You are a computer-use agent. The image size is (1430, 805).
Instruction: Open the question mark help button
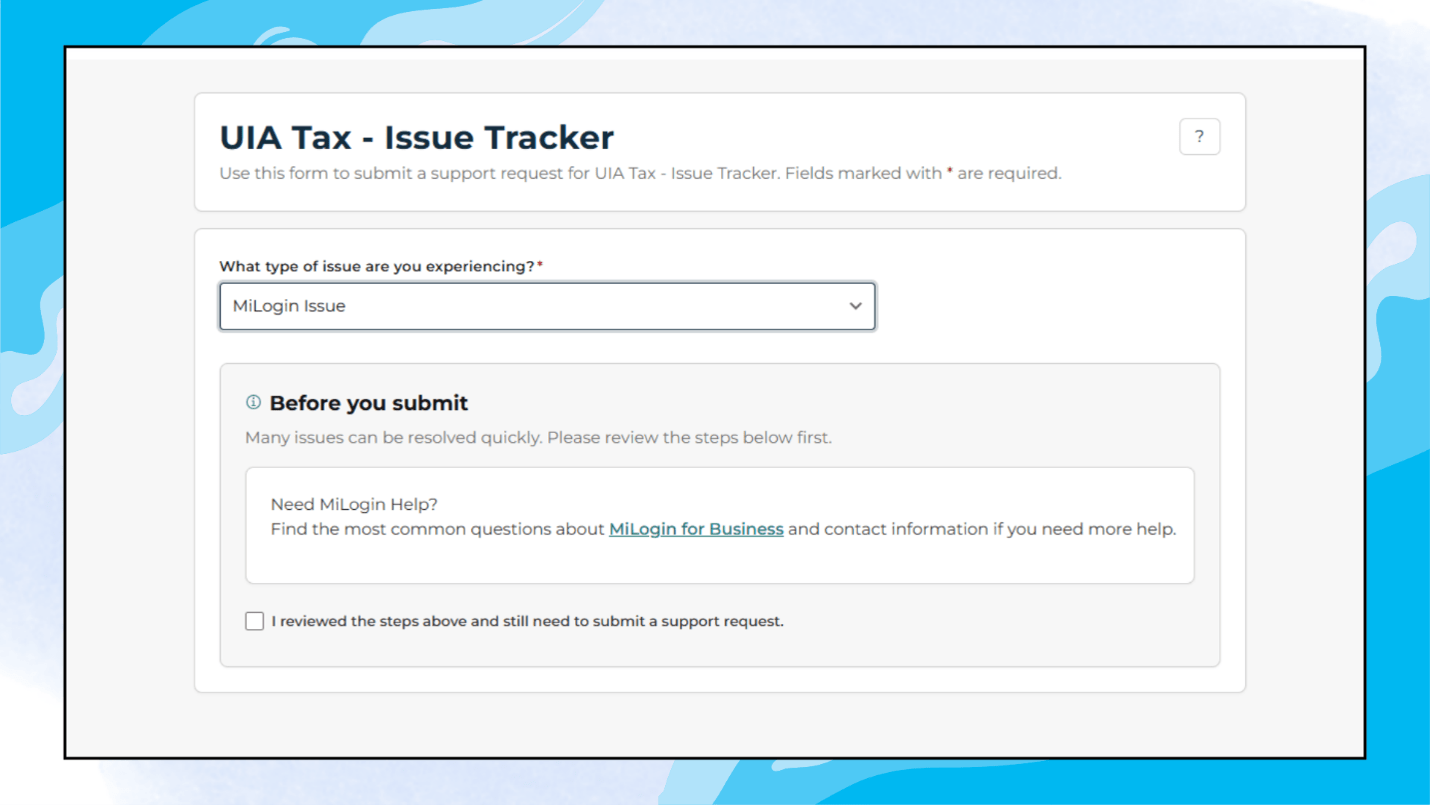pyautogui.click(x=1199, y=137)
